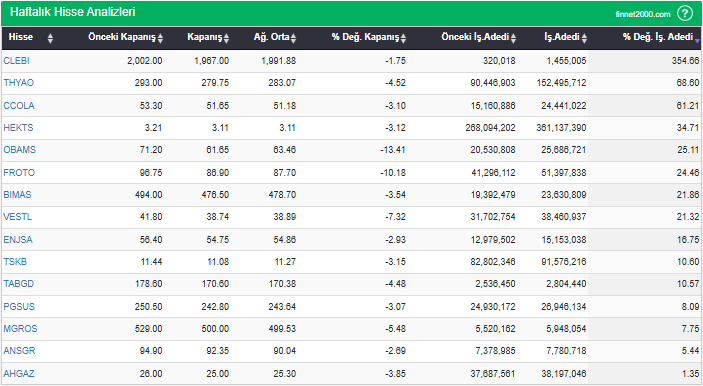703x386 pixels.
Task: Sort by Hisse column arrows
Action: click(x=50, y=39)
